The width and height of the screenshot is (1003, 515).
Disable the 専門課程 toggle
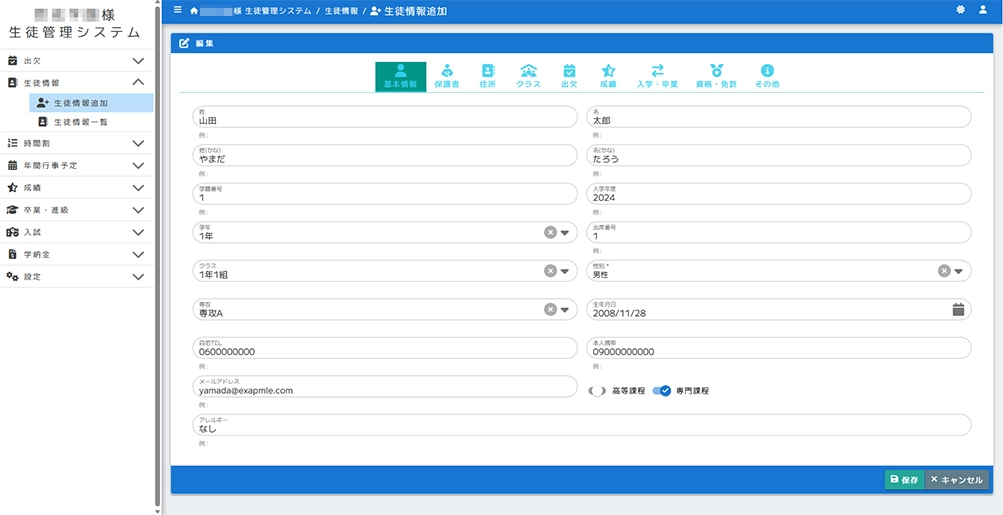(x=661, y=391)
